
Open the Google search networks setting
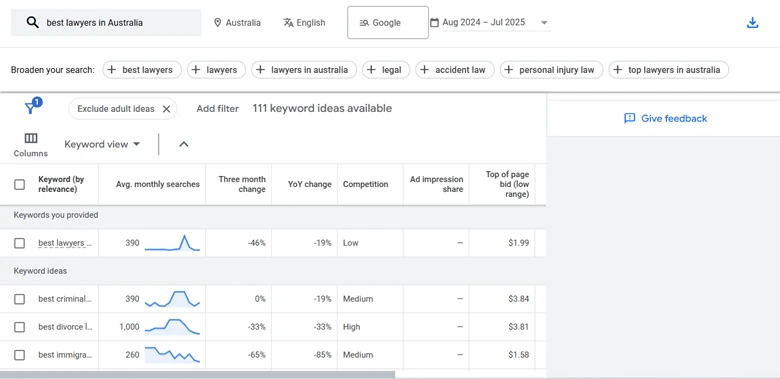[388, 22]
